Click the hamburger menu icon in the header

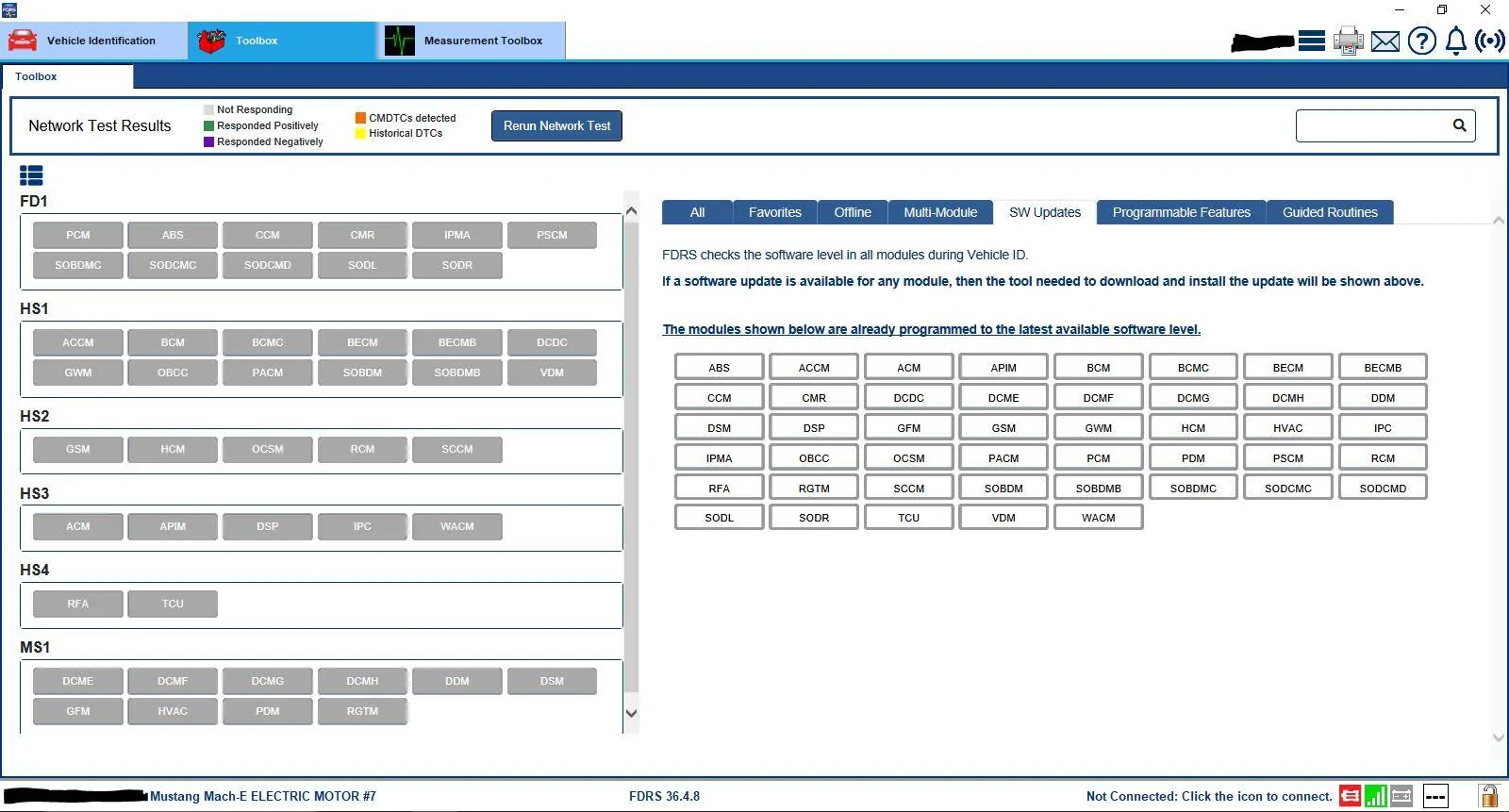click(1311, 41)
